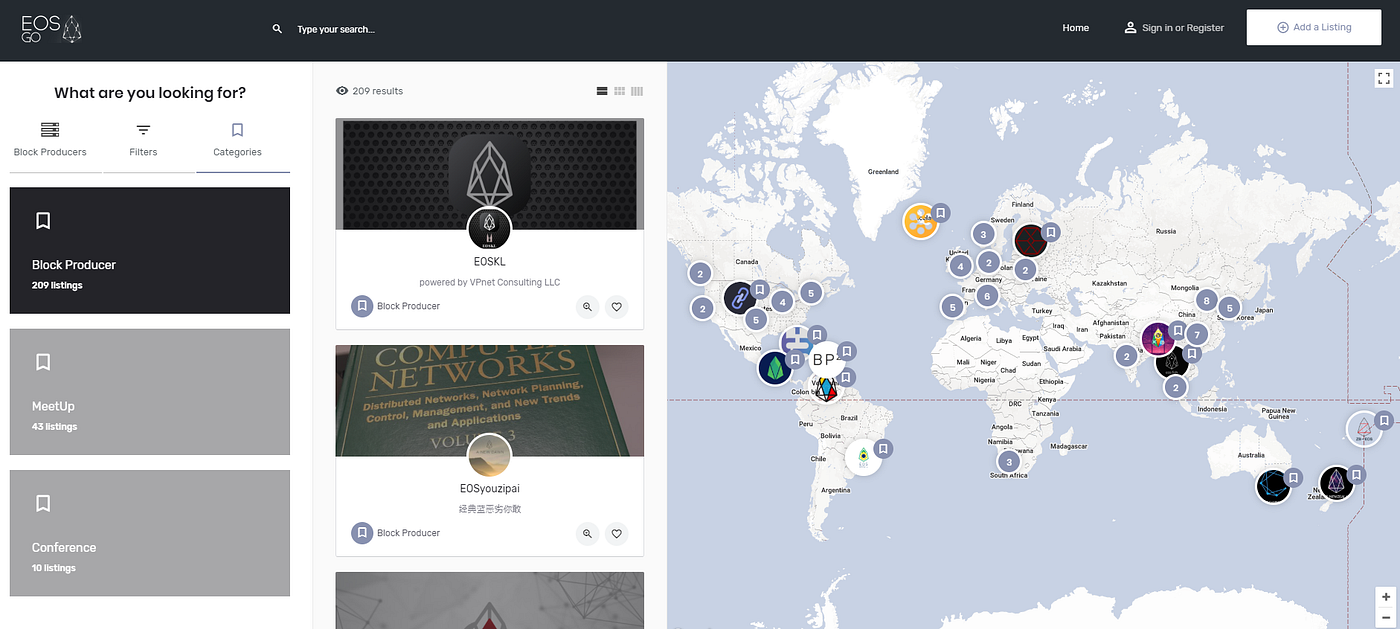Expand the cluster of 4 near United Kingdom
This screenshot has width=1400, height=629.
click(x=960, y=266)
